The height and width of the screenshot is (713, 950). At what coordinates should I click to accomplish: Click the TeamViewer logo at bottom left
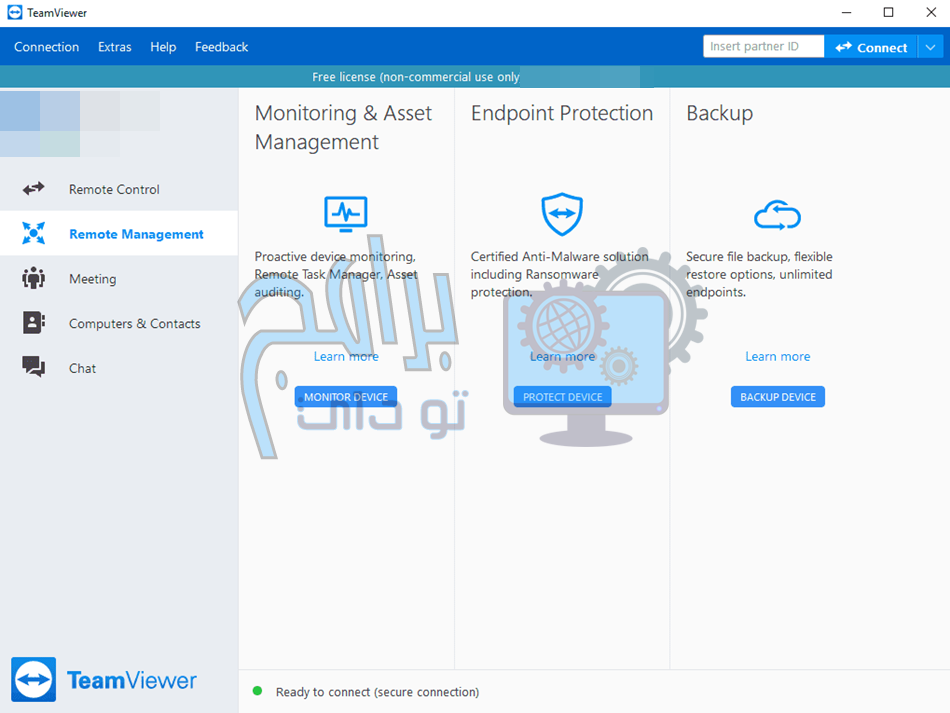(x=104, y=681)
